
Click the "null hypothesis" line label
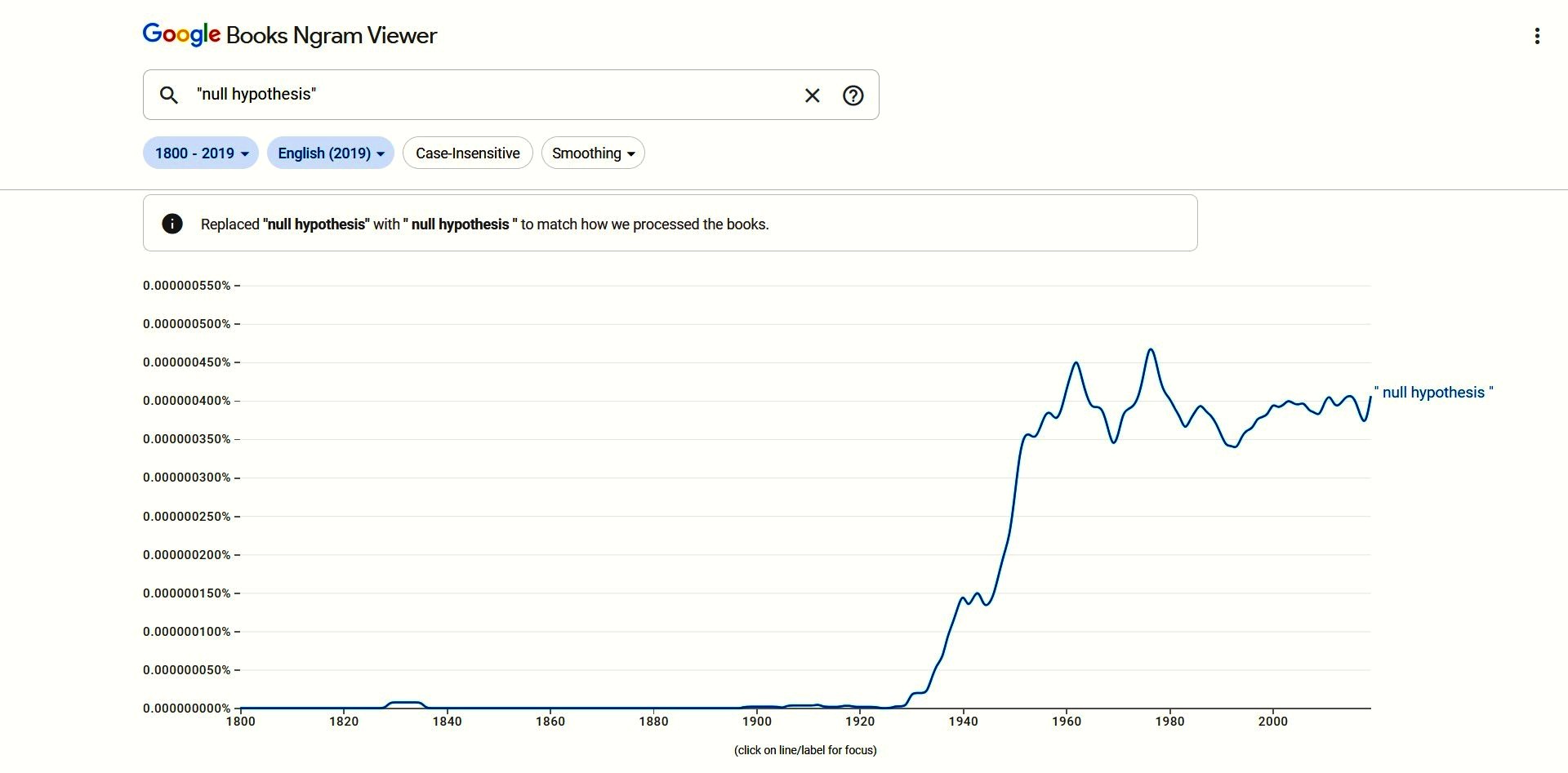(x=1434, y=393)
